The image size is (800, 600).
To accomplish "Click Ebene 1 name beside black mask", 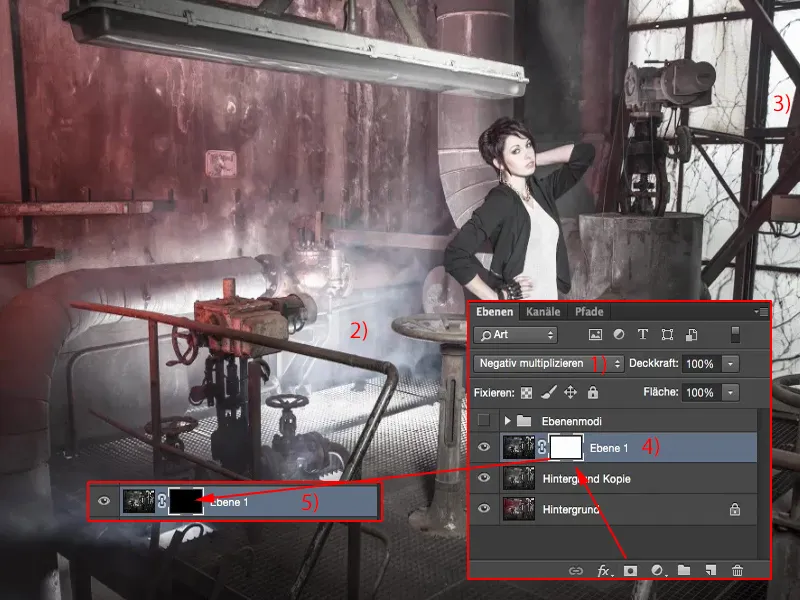I will pyautogui.click(x=229, y=502).
